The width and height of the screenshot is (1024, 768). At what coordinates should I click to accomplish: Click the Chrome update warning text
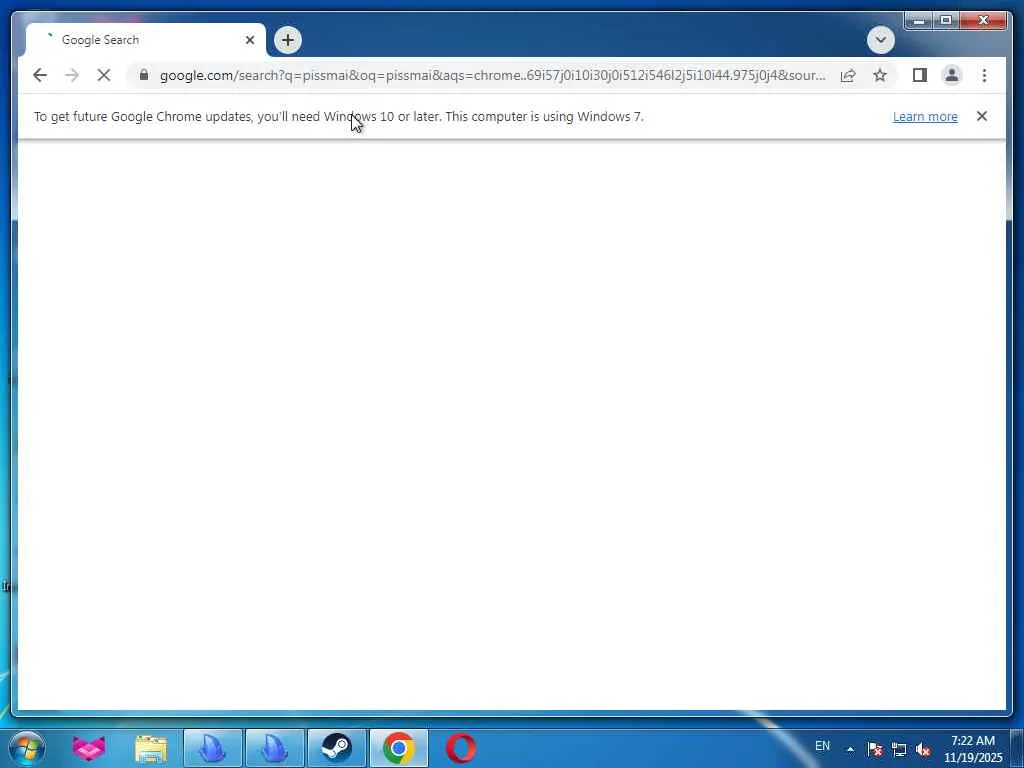point(338,116)
